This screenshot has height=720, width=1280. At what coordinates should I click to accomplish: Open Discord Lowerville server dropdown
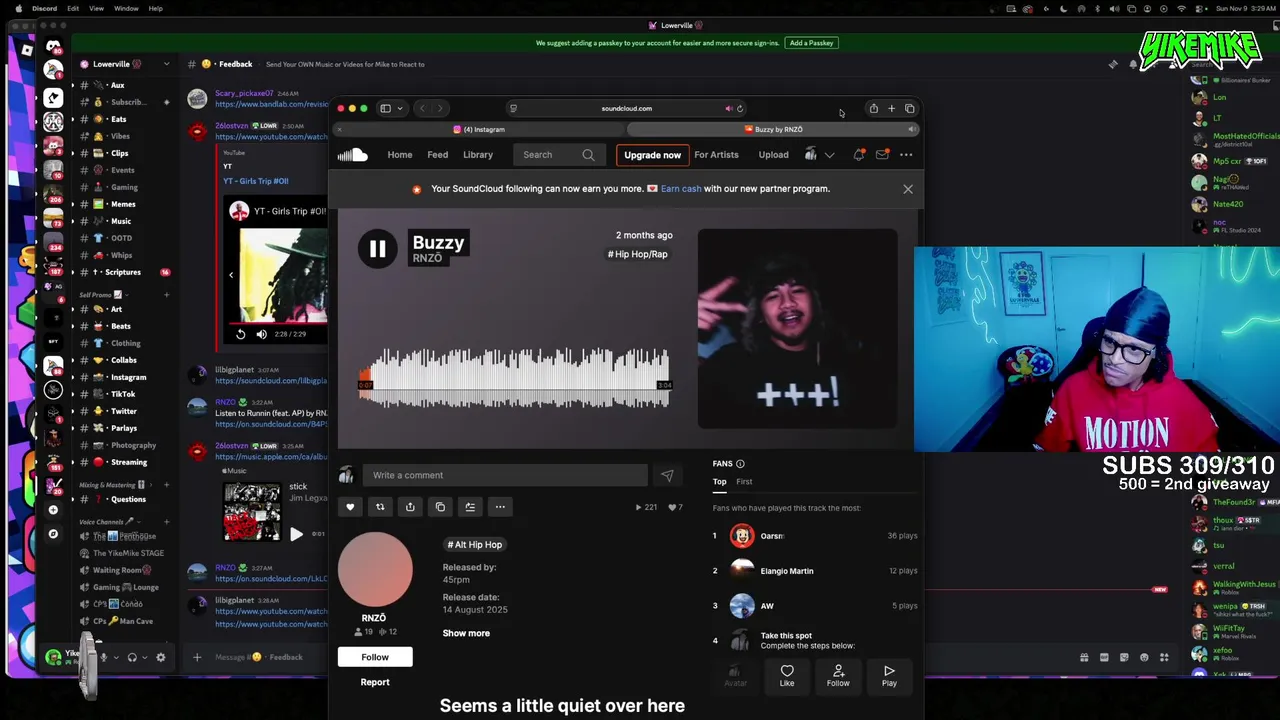(x=125, y=64)
